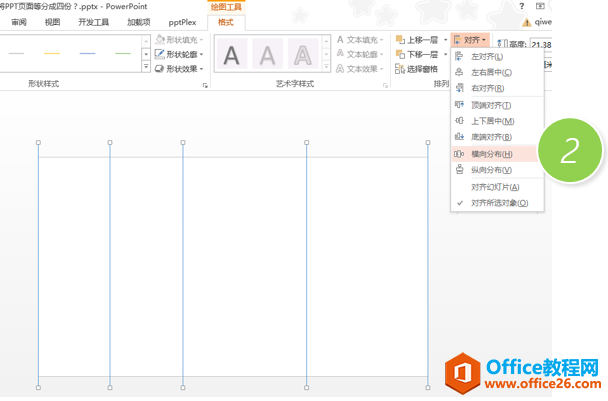Click the 左对齐 (Align Left) icon
Screen dimensions: 608x401
click(x=460, y=57)
